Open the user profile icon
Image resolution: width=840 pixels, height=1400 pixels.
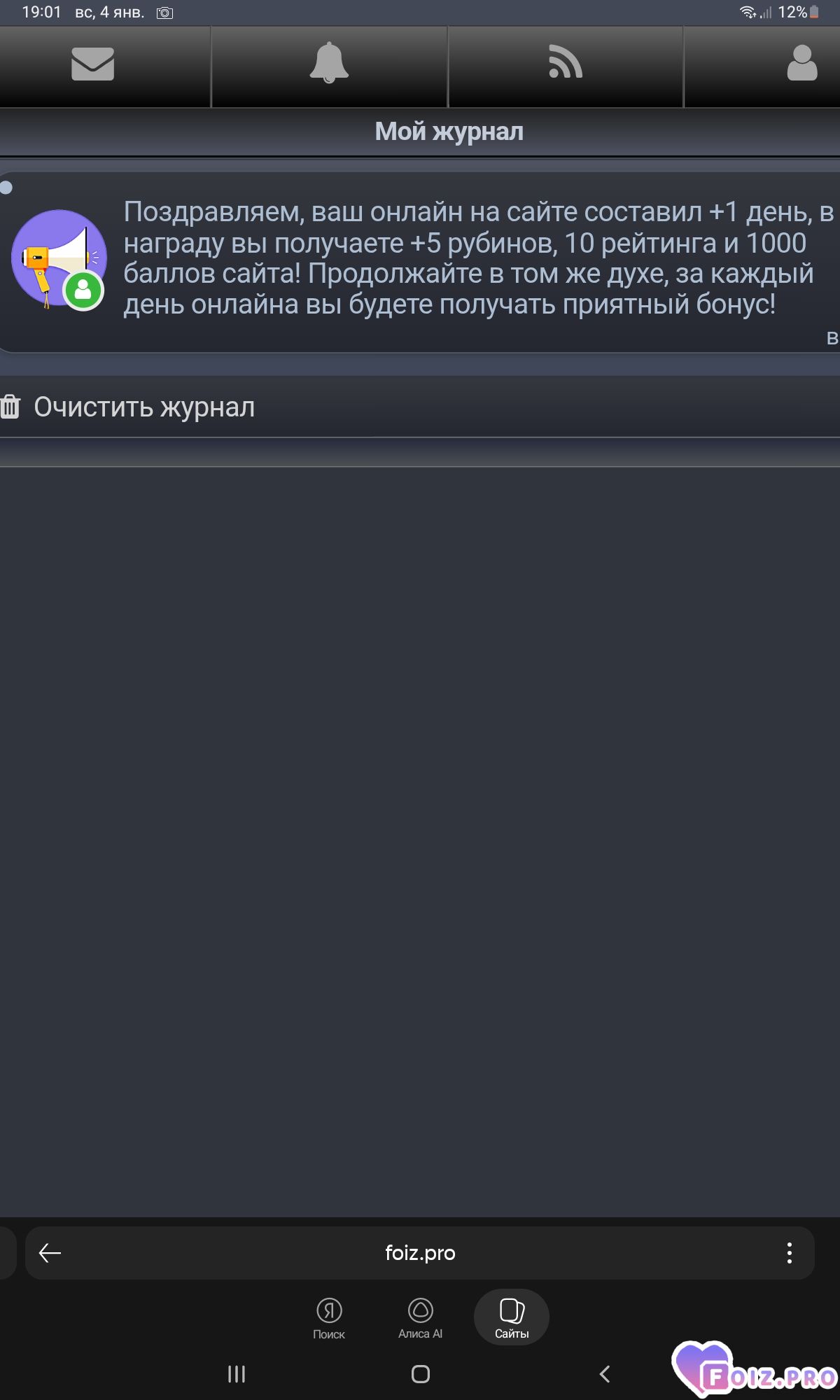(802, 63)
